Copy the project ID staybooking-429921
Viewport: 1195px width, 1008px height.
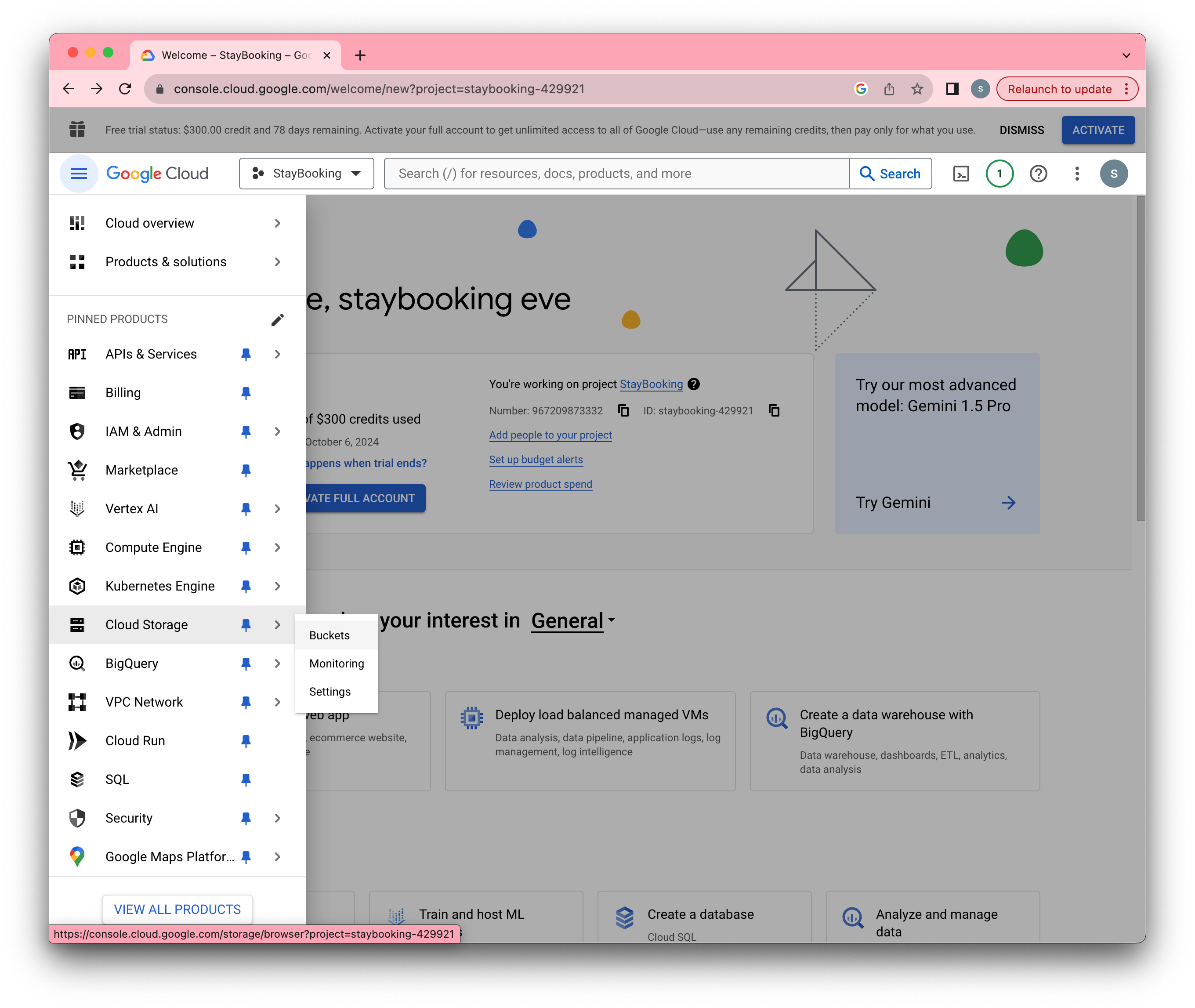(774, 410)
